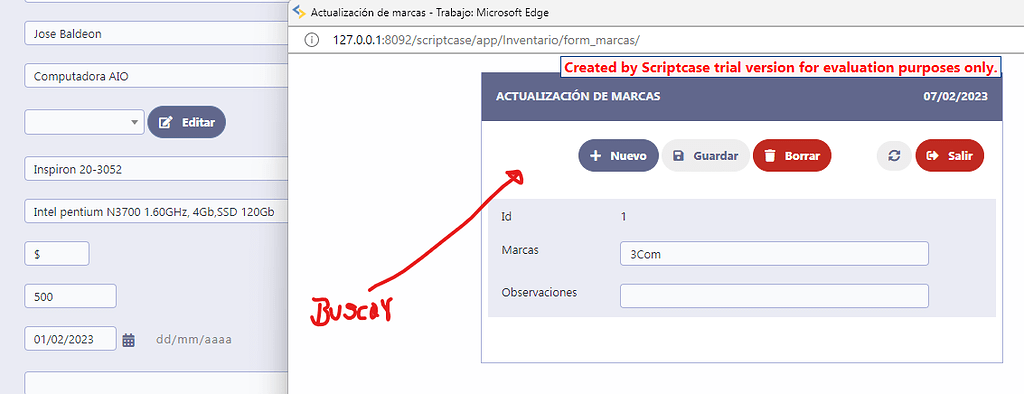The image size is (1024, 394).
Task: Open the empty dropdown beside Editar
Action: [x=84, y=122]
